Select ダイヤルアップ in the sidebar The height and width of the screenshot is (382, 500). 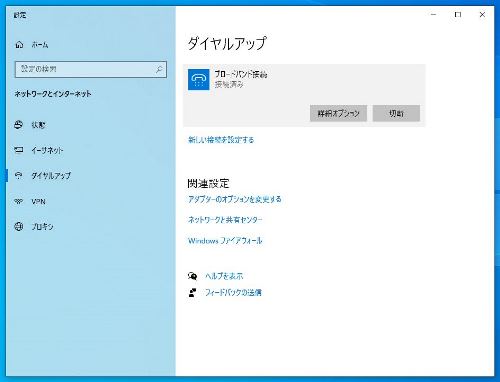pos(51,176)
